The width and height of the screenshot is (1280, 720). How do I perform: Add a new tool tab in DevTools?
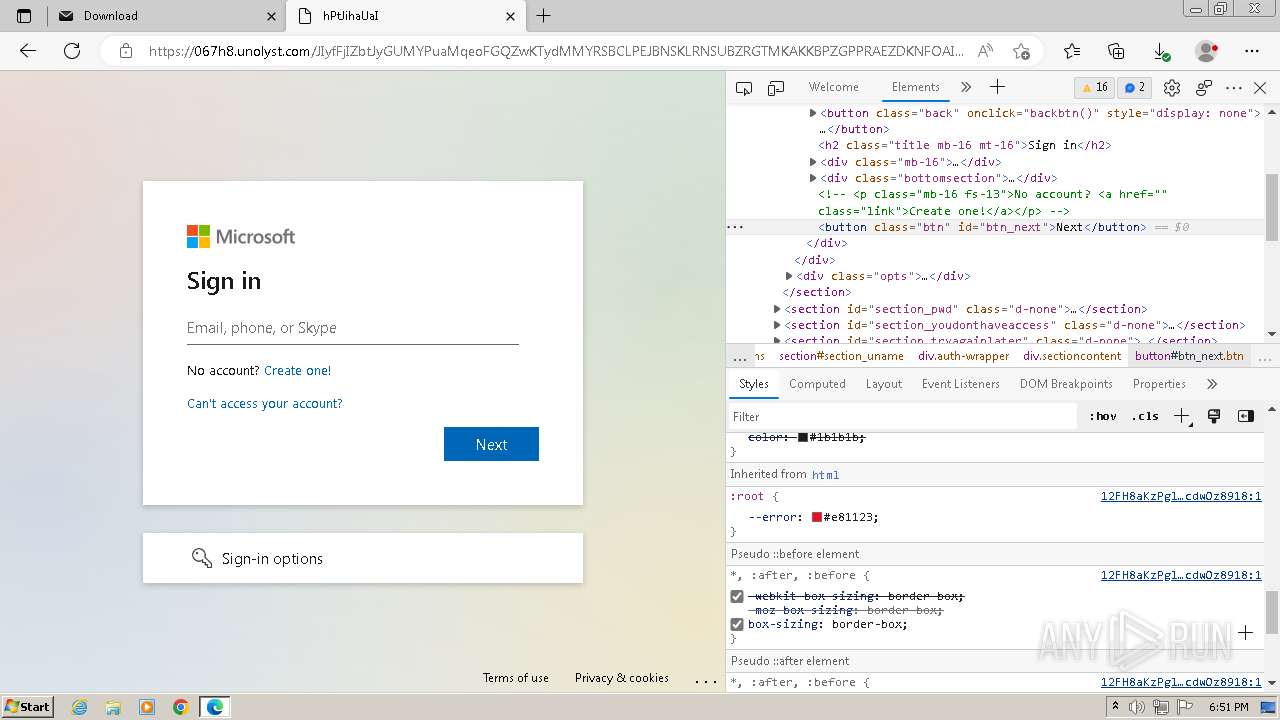coord(997,87)
